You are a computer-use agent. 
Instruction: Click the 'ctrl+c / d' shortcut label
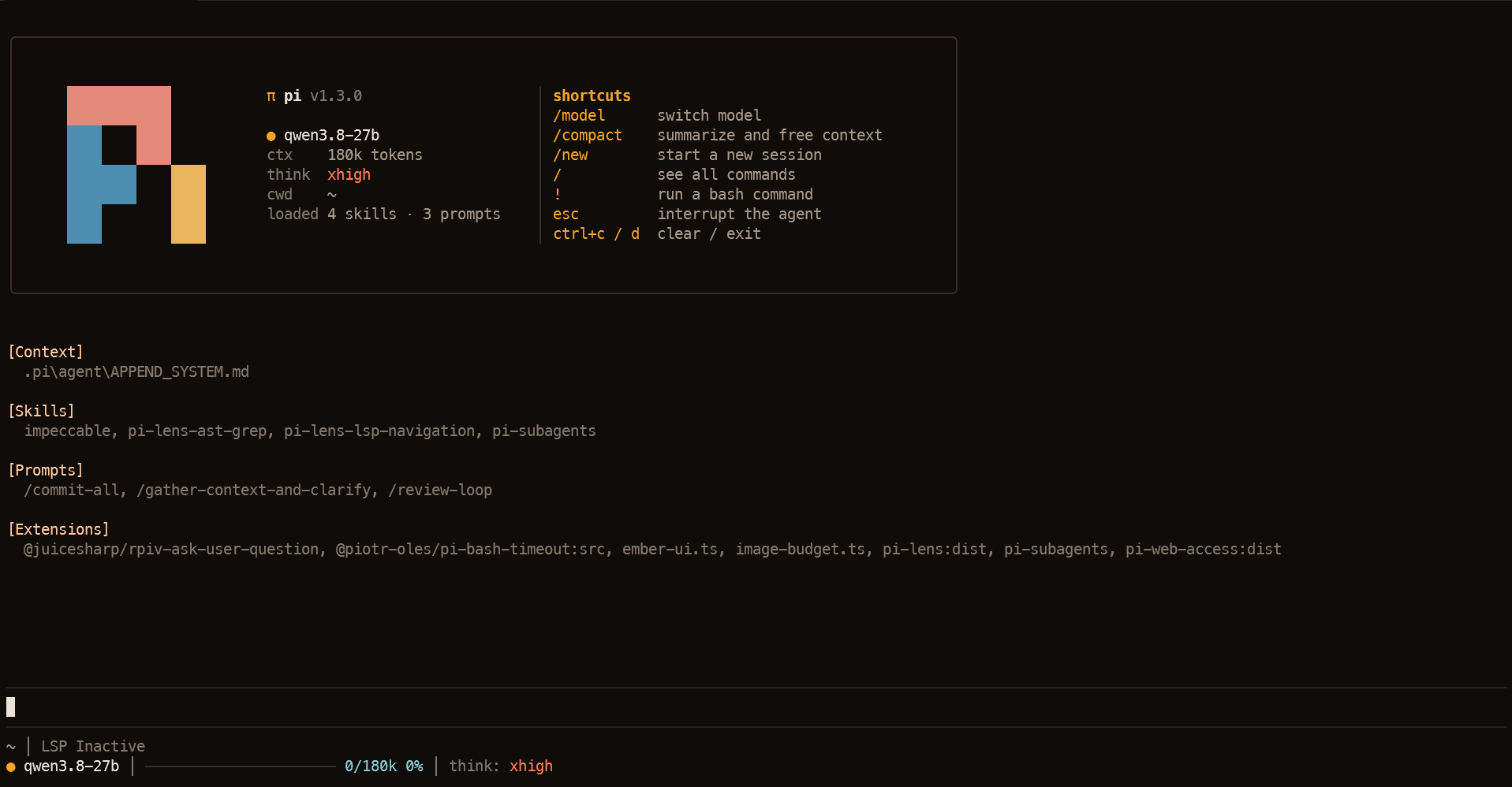(x=596, y=234)
